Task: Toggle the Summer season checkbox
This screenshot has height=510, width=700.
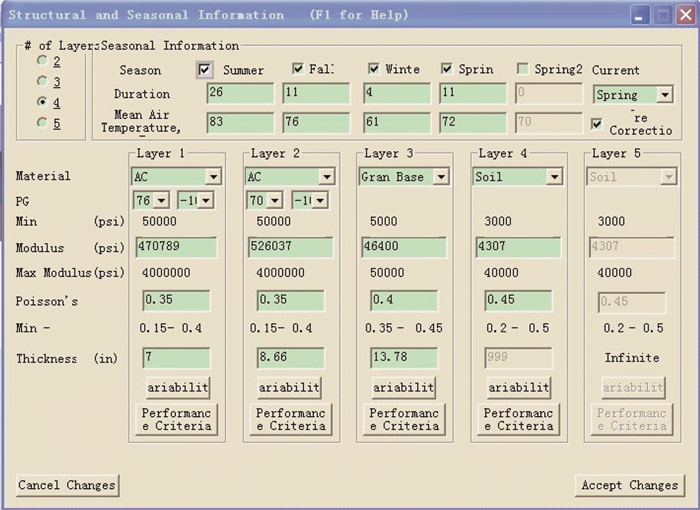Action: (205, 70)
